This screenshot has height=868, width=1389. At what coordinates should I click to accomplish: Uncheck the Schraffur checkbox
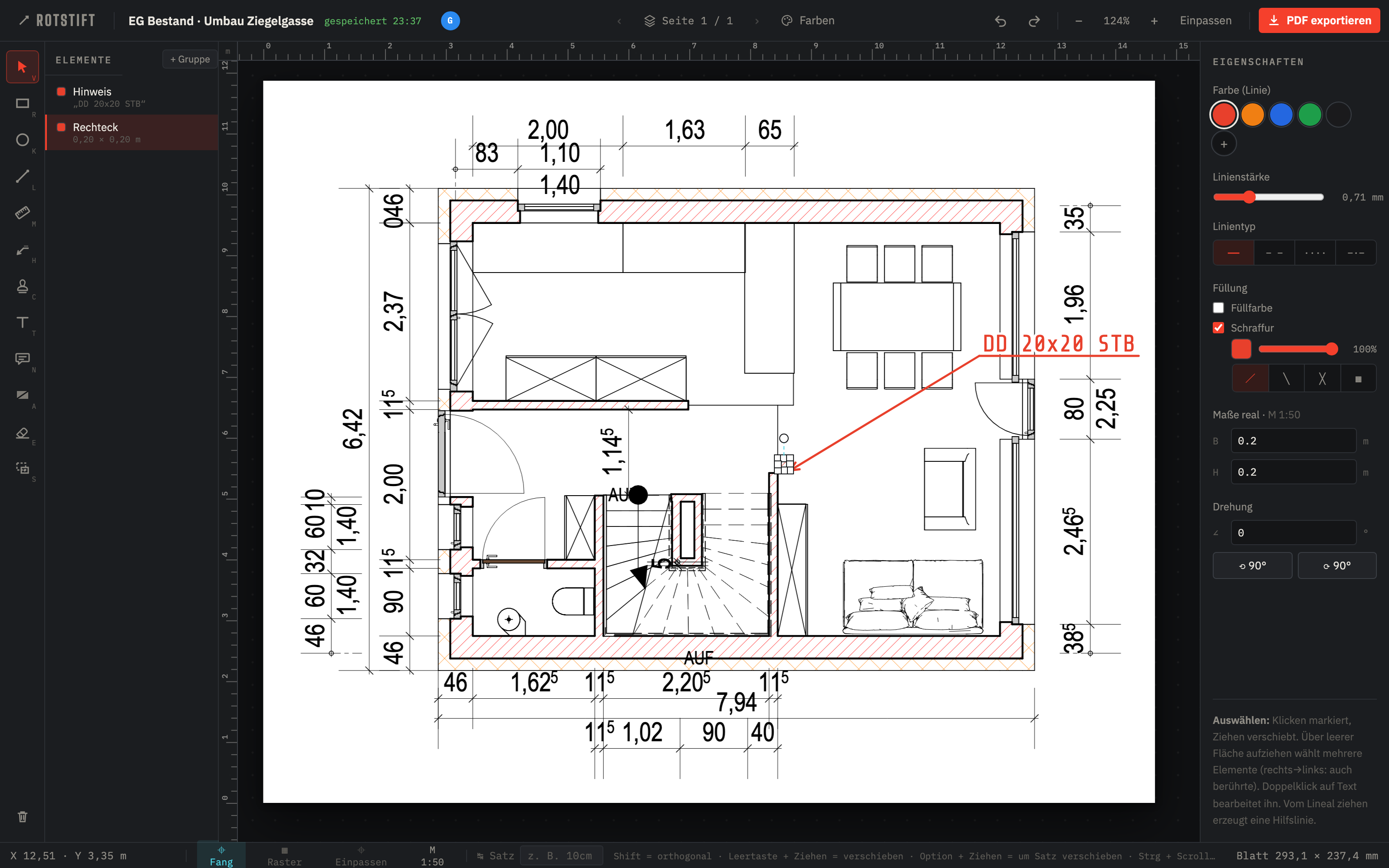[x=1218, y=327]
